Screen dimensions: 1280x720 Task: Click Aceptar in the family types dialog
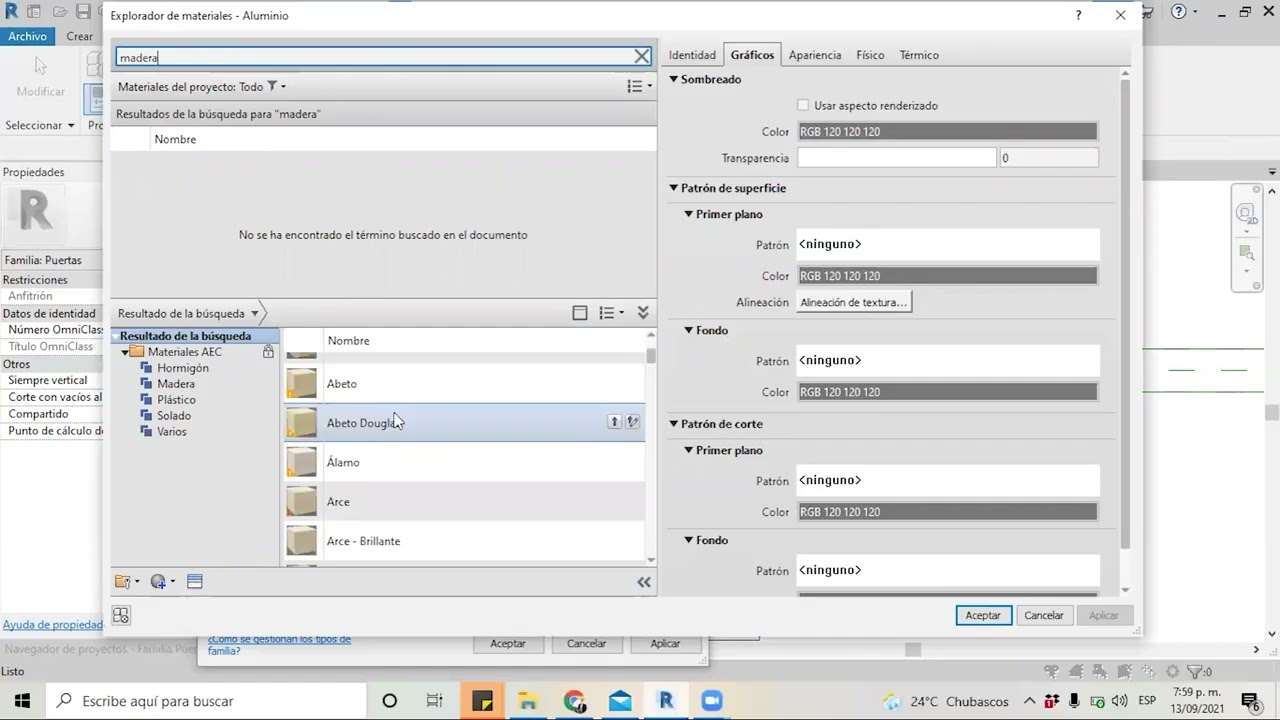508,643
